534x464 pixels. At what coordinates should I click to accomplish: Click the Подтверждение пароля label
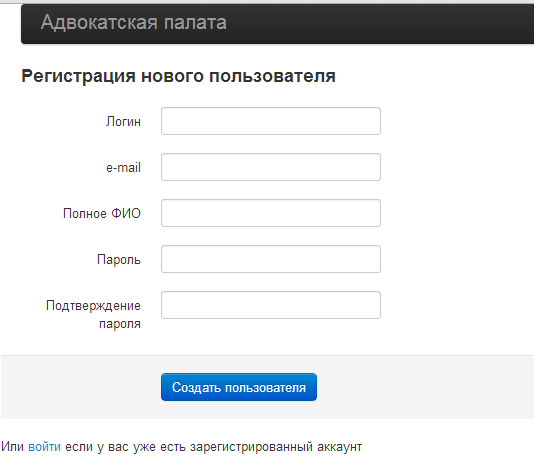[x=93, y=314]
